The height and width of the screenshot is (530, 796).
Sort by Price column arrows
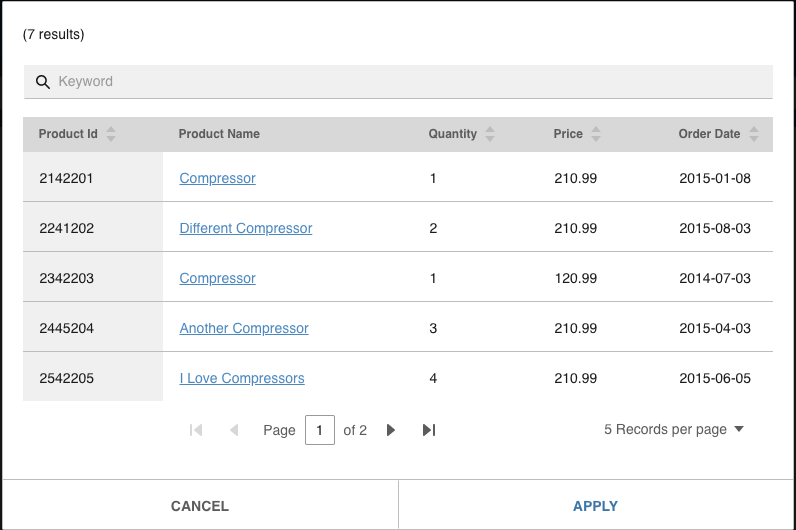click(596, 134)
